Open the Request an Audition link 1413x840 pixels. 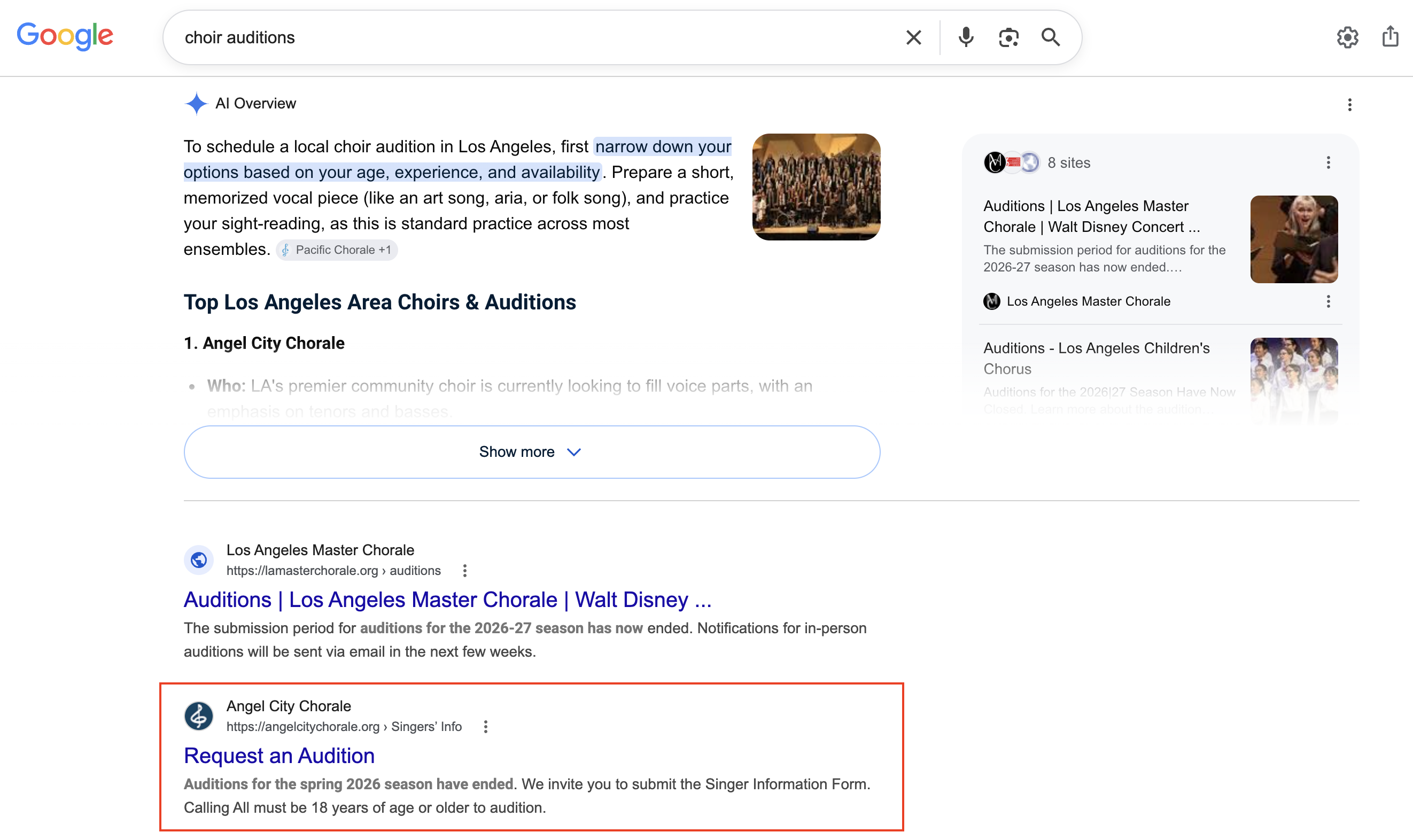[x=279, y=756]
